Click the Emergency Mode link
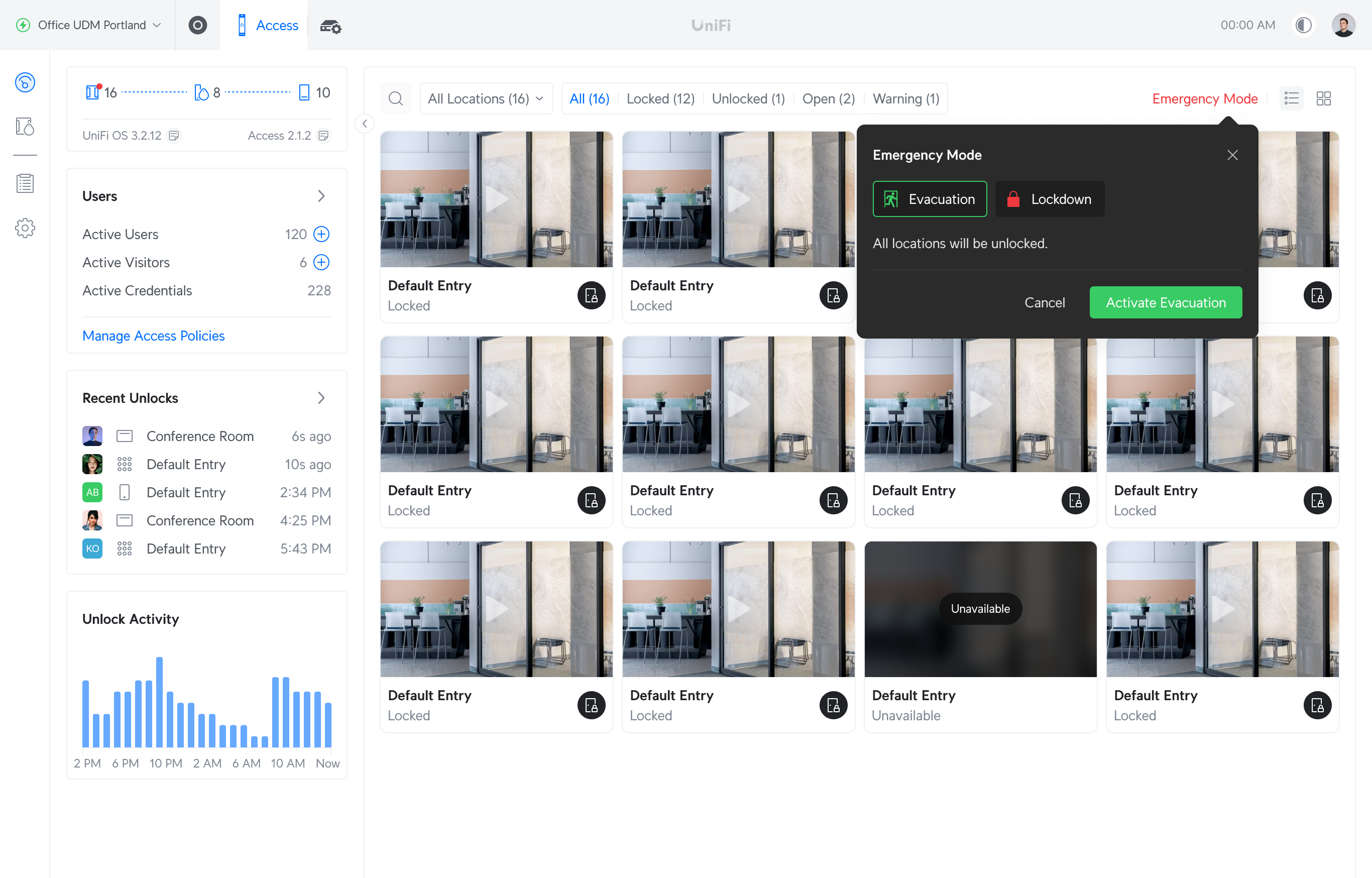The height and width of the screenshot is (878, 1372). pyautogui.click(x=1204, y=98)
